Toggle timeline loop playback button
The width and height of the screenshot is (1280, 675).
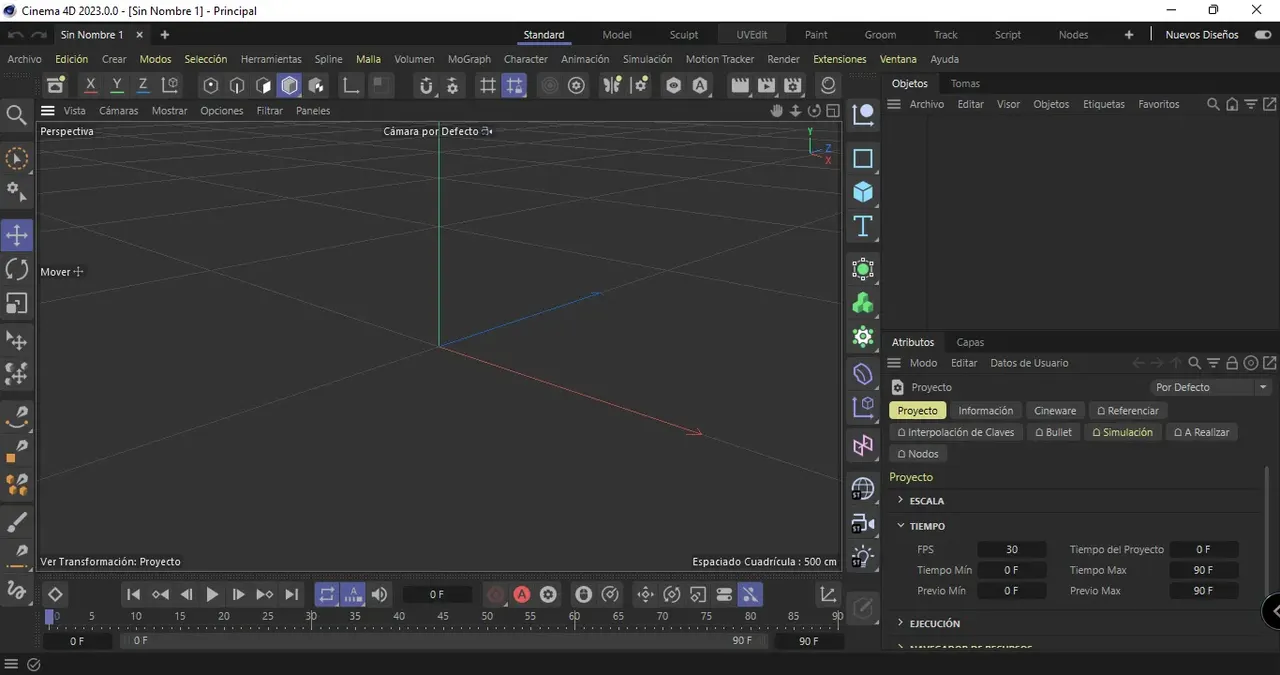pos(327,595)
